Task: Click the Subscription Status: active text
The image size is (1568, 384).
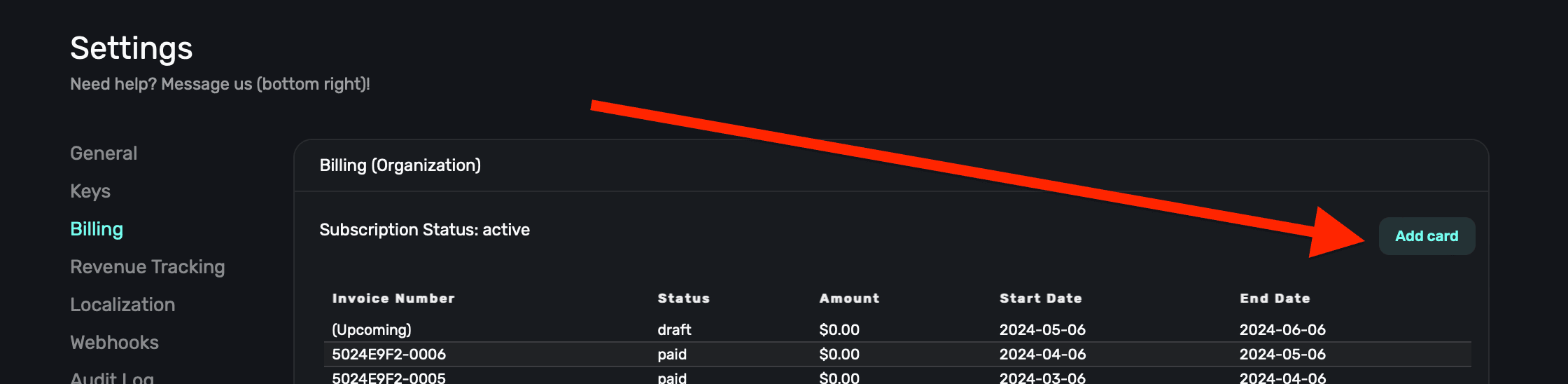Action: [424, 230]
